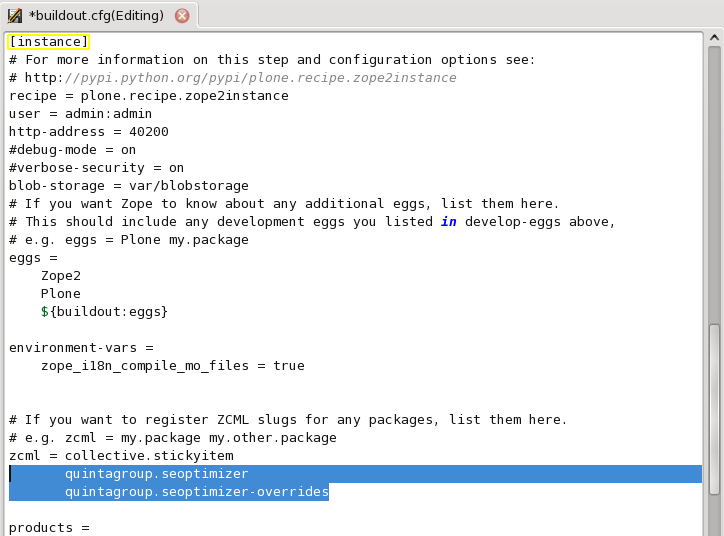Click the vertical scrollbar thumb
The height and width of the screenshot is (536, 724).
(x=714, y=410)
